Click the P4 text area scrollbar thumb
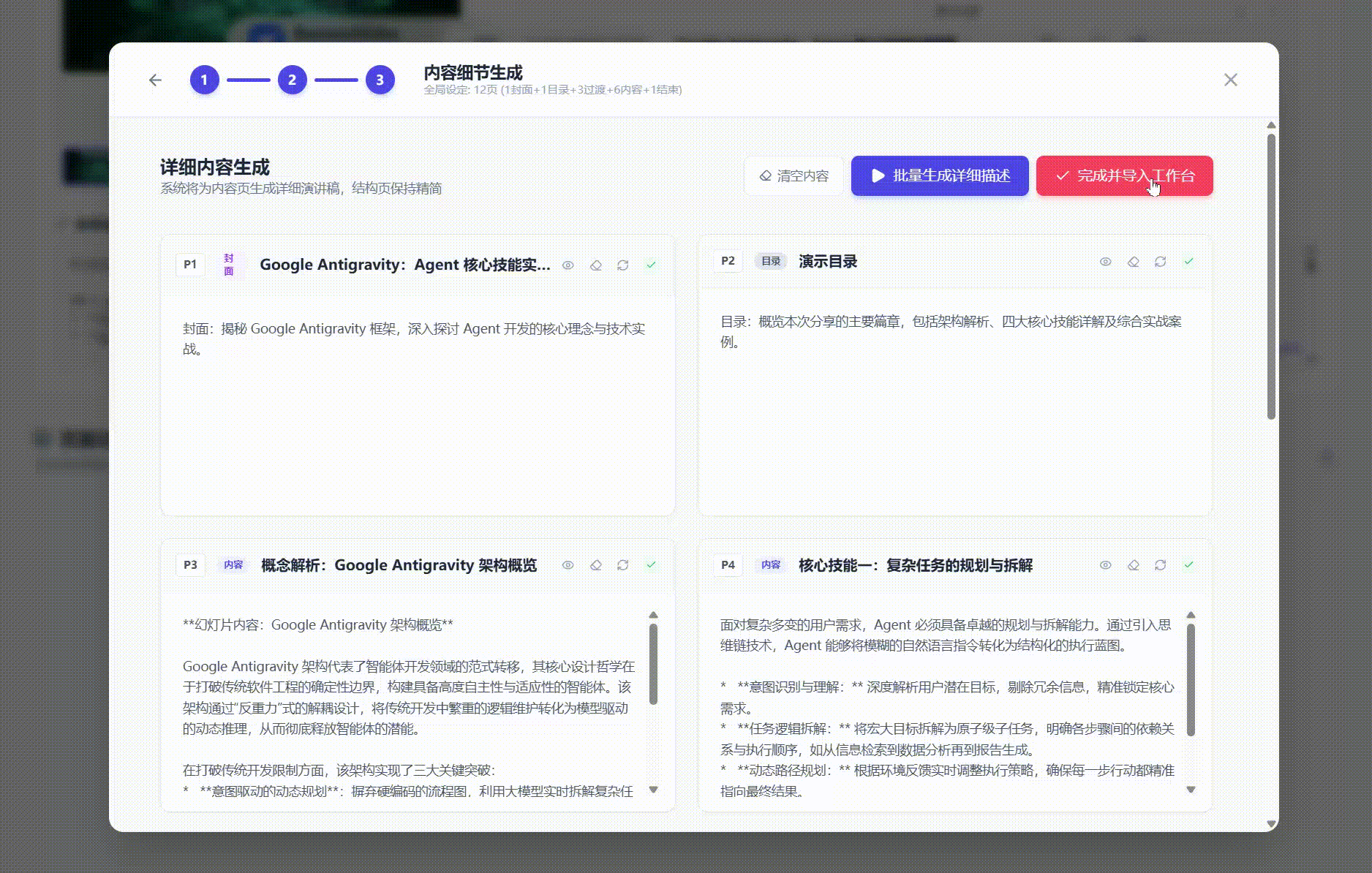This screenshot has height=873, width=1372. [x=1191, y=679]
